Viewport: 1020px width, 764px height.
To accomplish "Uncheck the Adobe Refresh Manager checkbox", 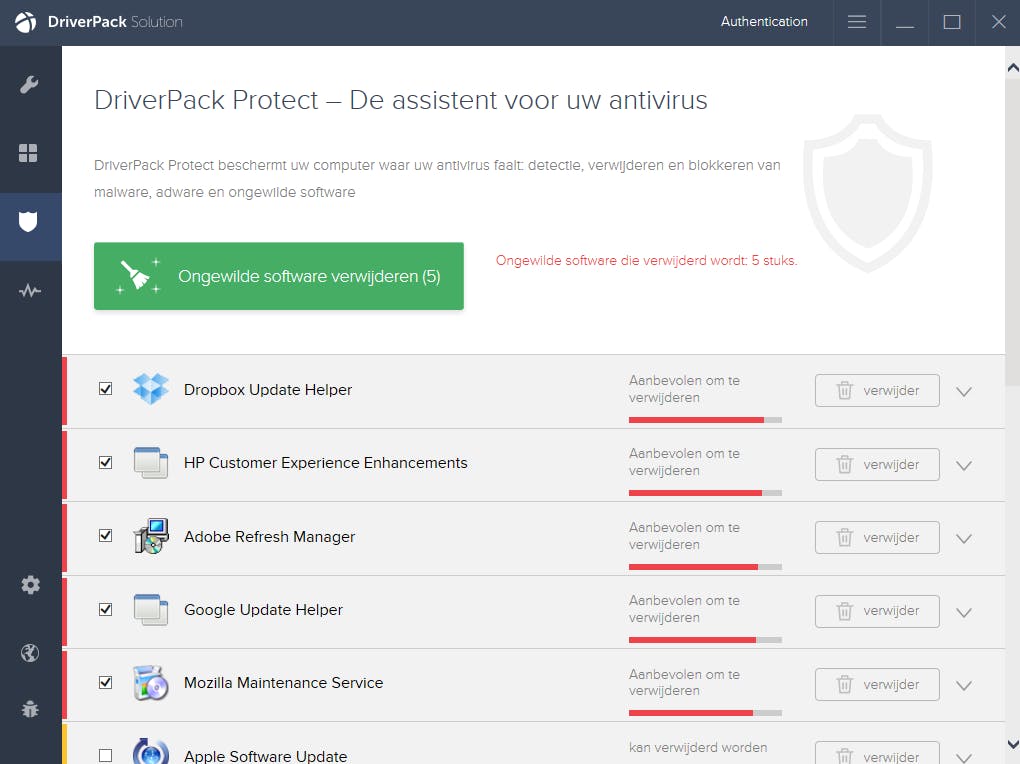I will coord(106,536).
